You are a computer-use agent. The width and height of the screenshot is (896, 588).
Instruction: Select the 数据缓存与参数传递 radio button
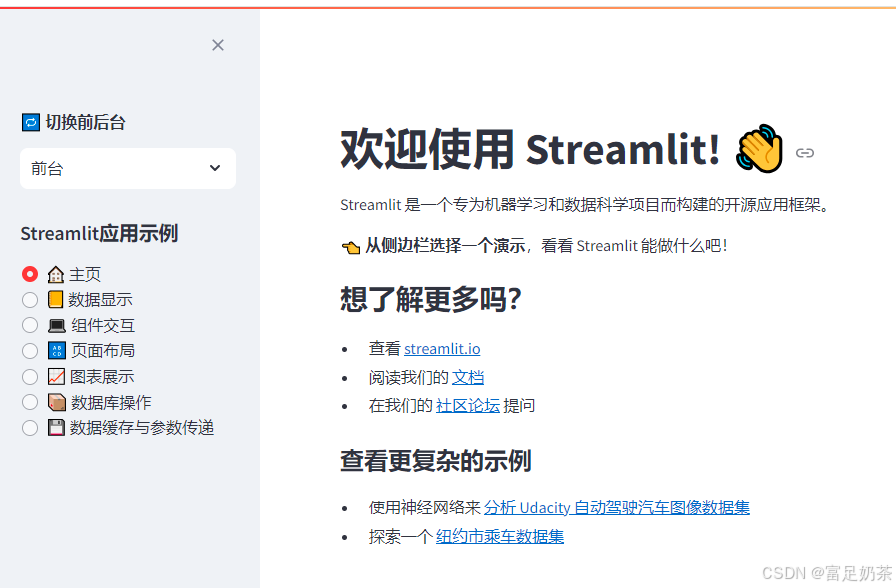click(30, 428)
